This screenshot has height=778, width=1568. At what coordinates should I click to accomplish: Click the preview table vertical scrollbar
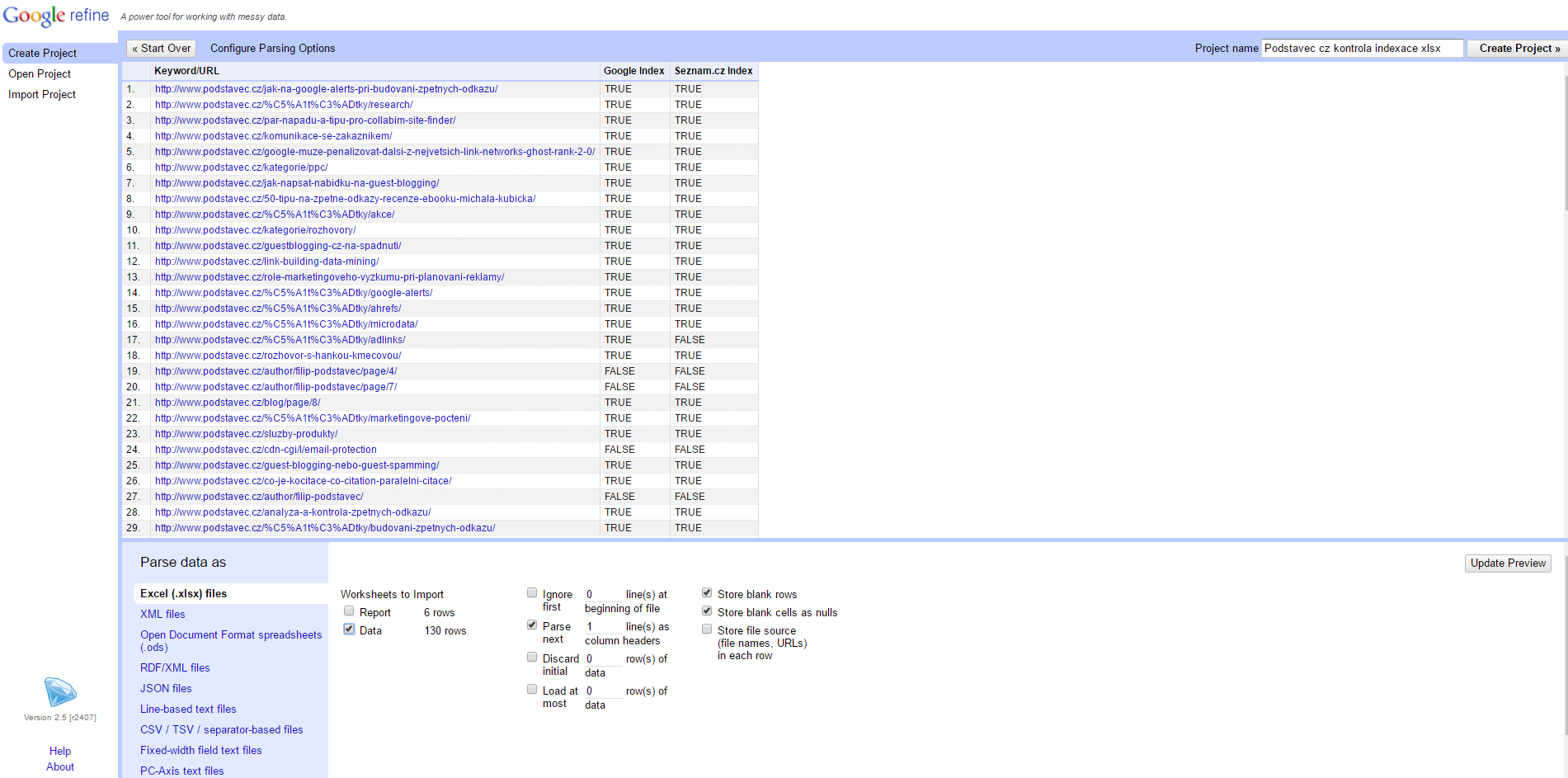click(1565, 144)
